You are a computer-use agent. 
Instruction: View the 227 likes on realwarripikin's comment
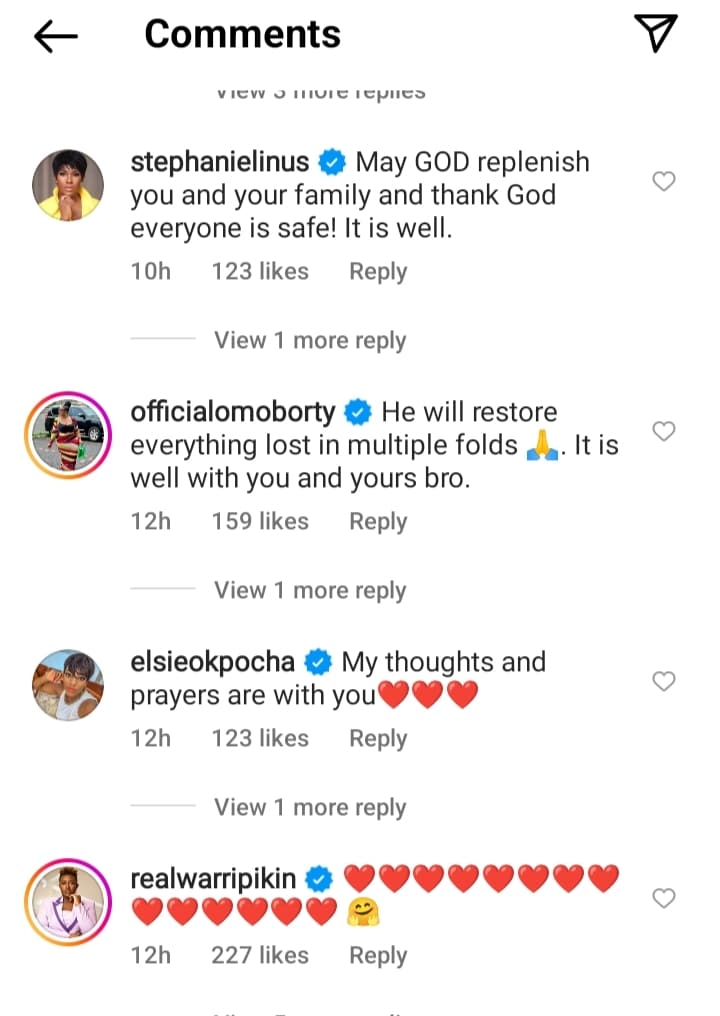(260, 956)
